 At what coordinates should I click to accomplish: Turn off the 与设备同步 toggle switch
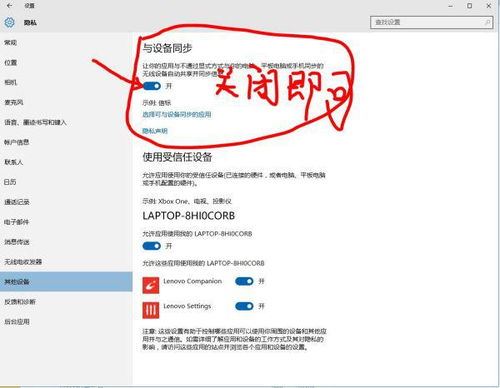(152, 86)
